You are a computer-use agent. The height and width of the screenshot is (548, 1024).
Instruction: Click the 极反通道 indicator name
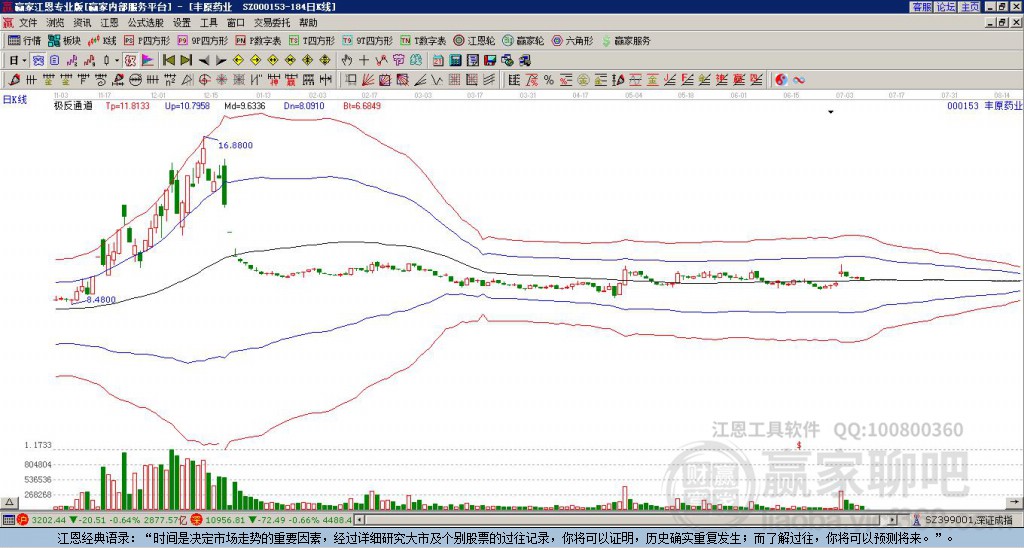coord(73,105)
